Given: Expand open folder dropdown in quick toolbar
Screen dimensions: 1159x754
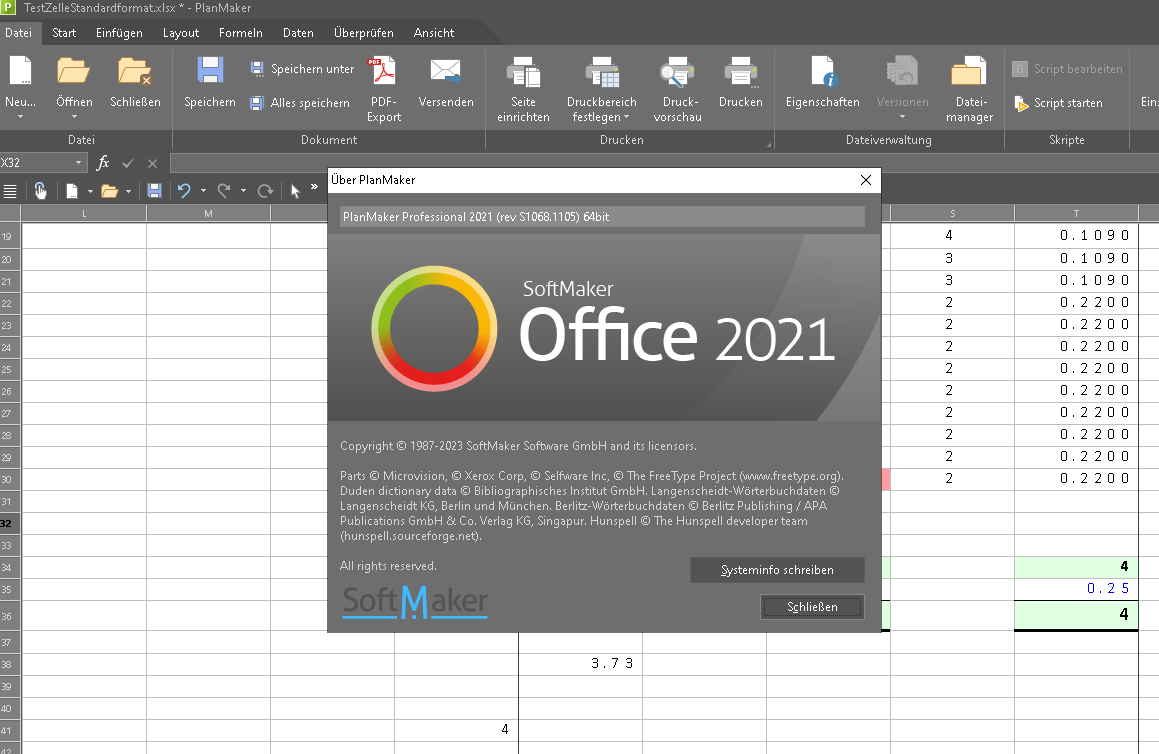Looking at the screenshot, I should pos(129,191).
